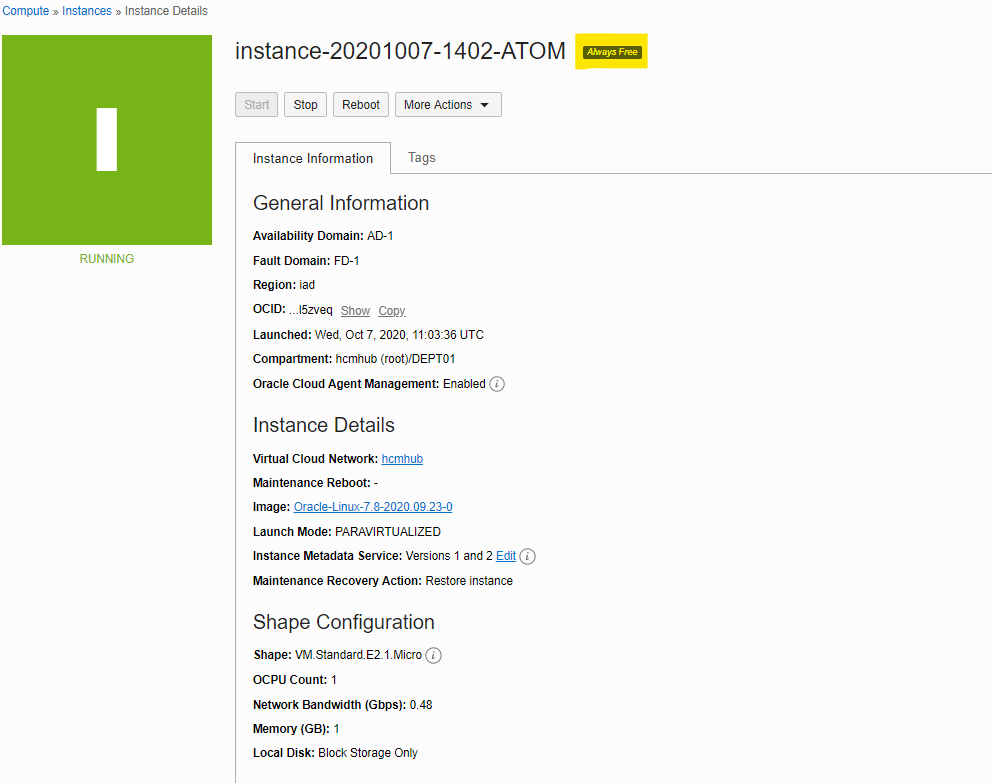Click the green running instance status icon
This screenshot has height=783, width=992.
click(107, 140)
